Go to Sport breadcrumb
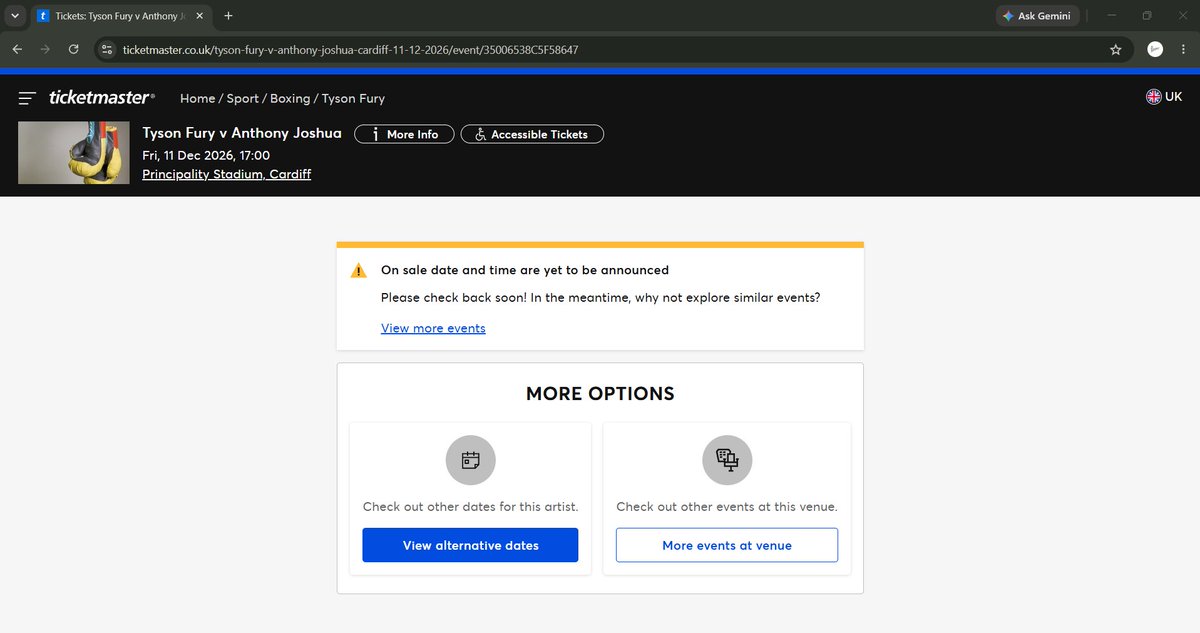Viewport: 1200px width, 633px height. tap(243, 98)
